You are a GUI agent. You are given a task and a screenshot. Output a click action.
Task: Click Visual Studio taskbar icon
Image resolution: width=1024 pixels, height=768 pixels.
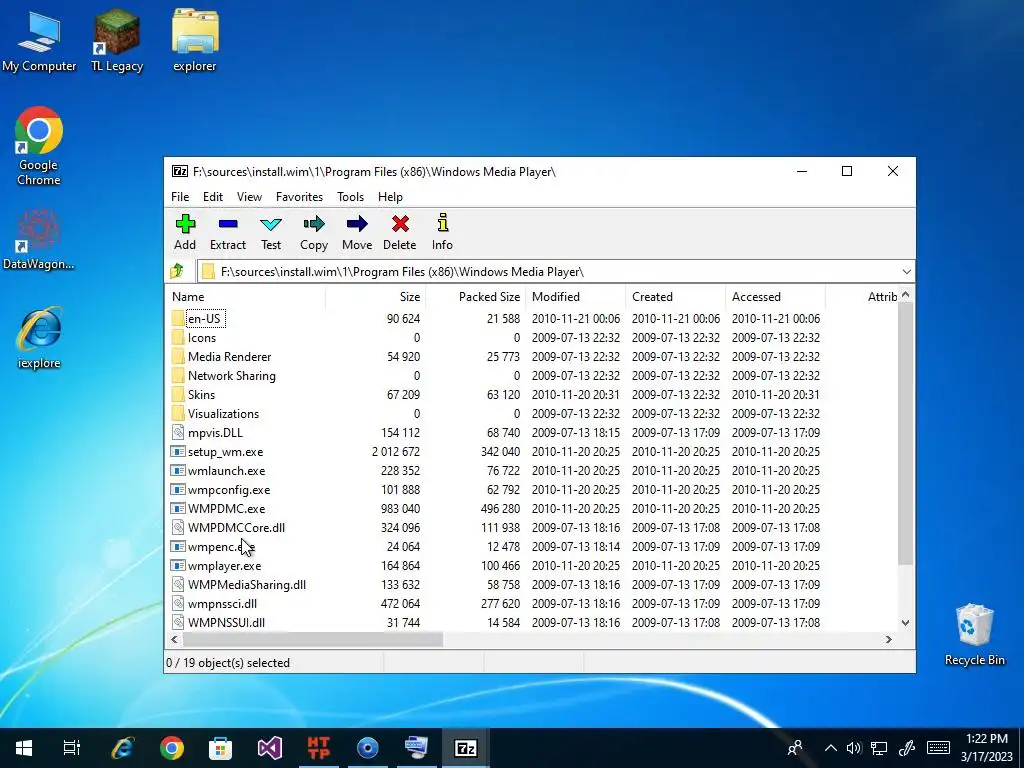[x=269, y=748]
